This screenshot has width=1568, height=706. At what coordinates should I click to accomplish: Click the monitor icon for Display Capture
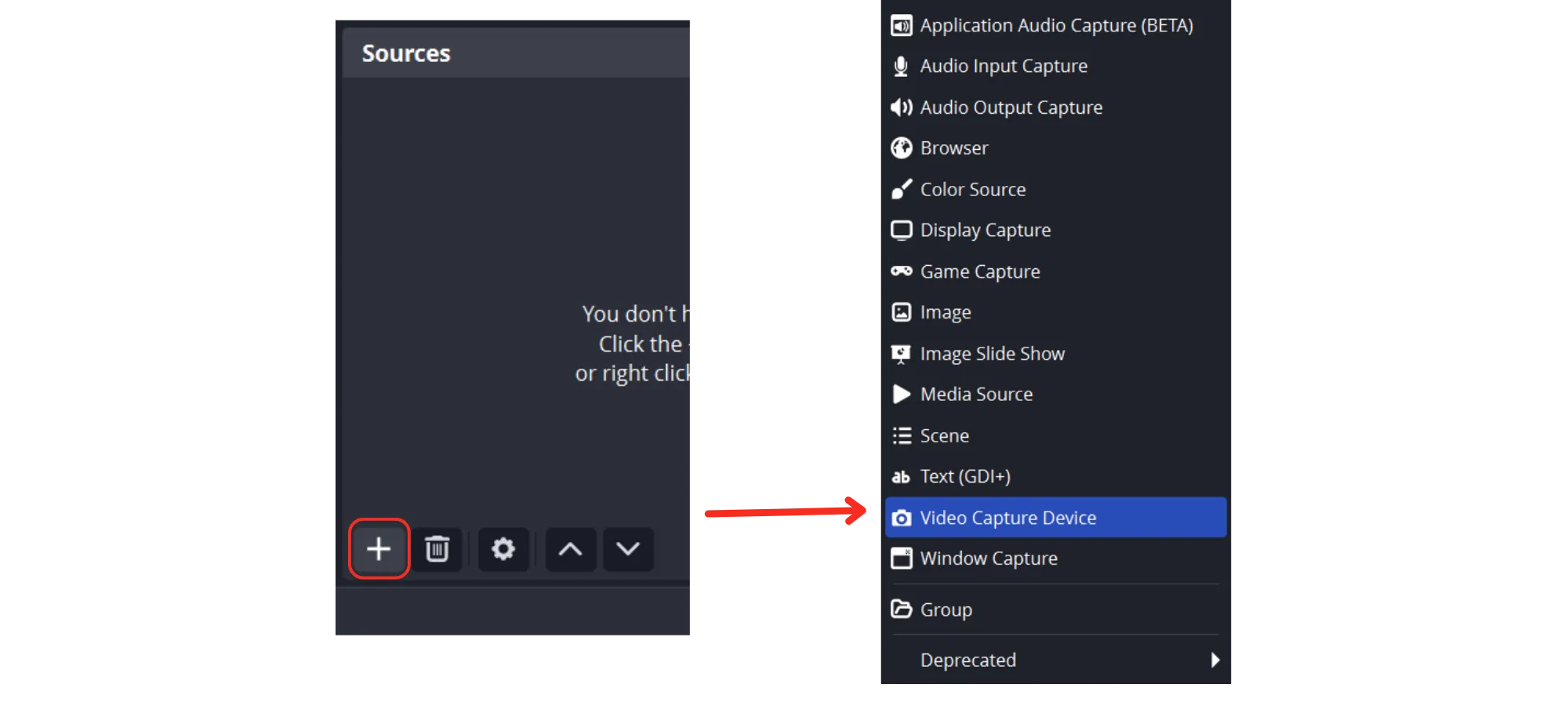pyautogui.click(x=902, y=231)
